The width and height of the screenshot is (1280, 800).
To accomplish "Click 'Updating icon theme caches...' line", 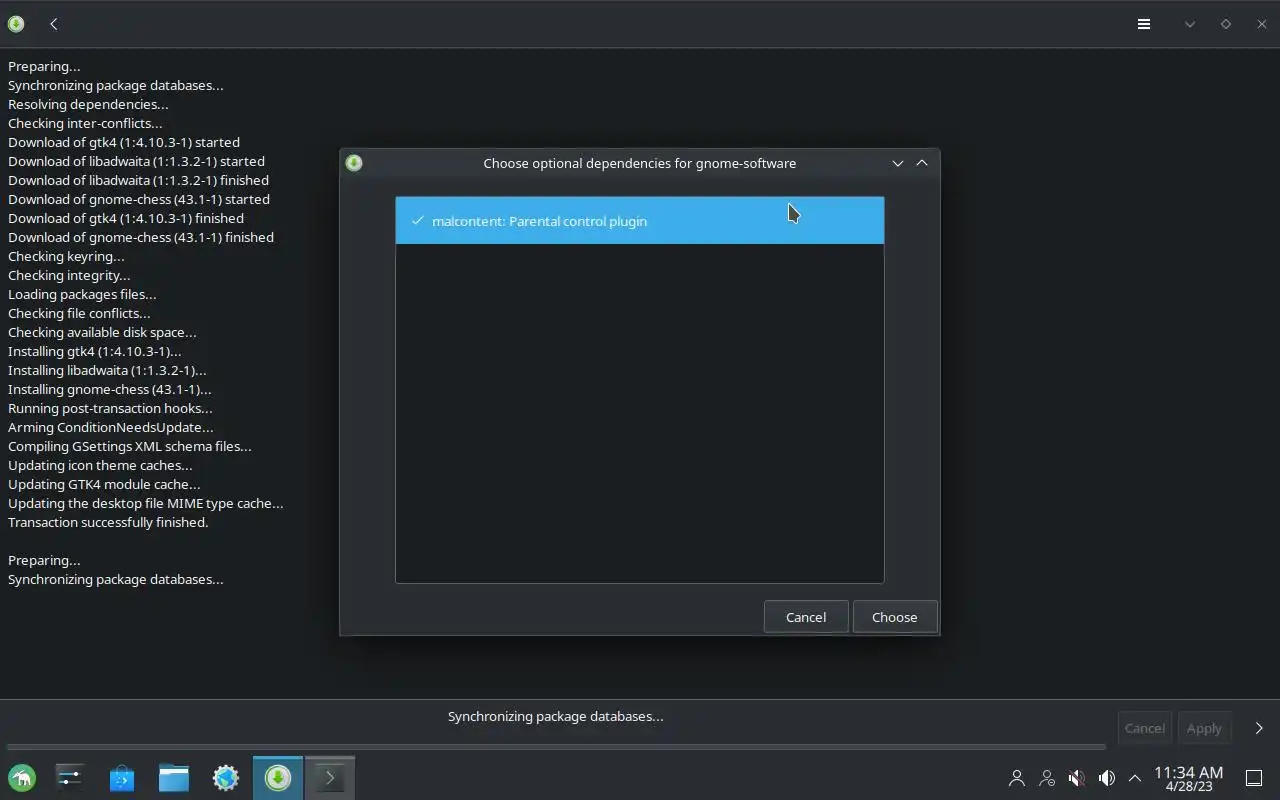I will [100, 465].
